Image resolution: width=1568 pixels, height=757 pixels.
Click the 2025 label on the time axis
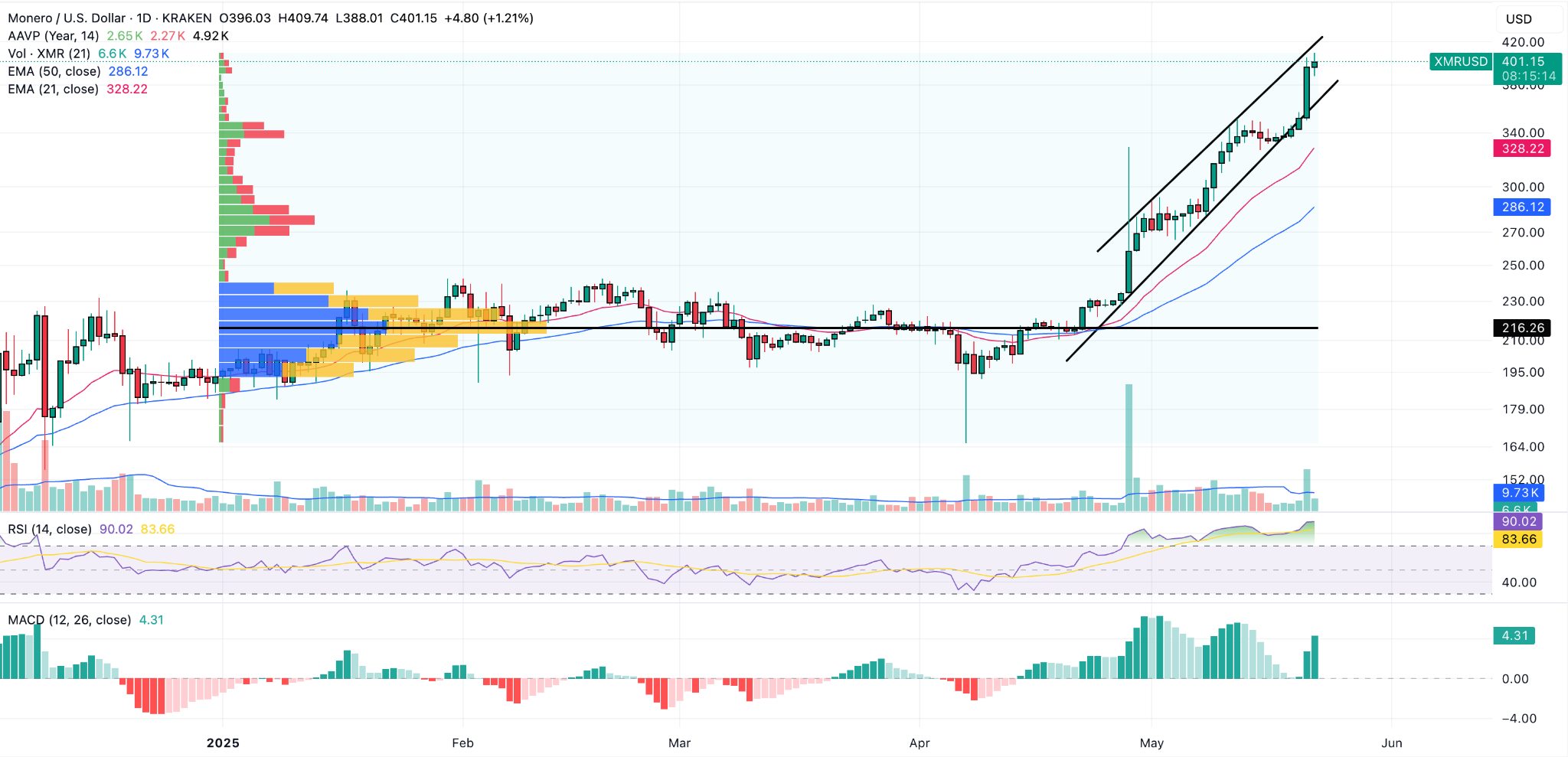point(222,742)
